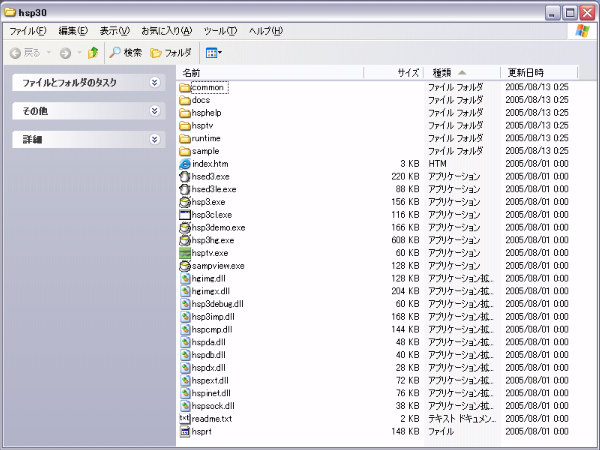The image size is (600, 450).
Task: Click the Up folder toolbar icon
Action: pyautogui.click(x=93, y=52)
